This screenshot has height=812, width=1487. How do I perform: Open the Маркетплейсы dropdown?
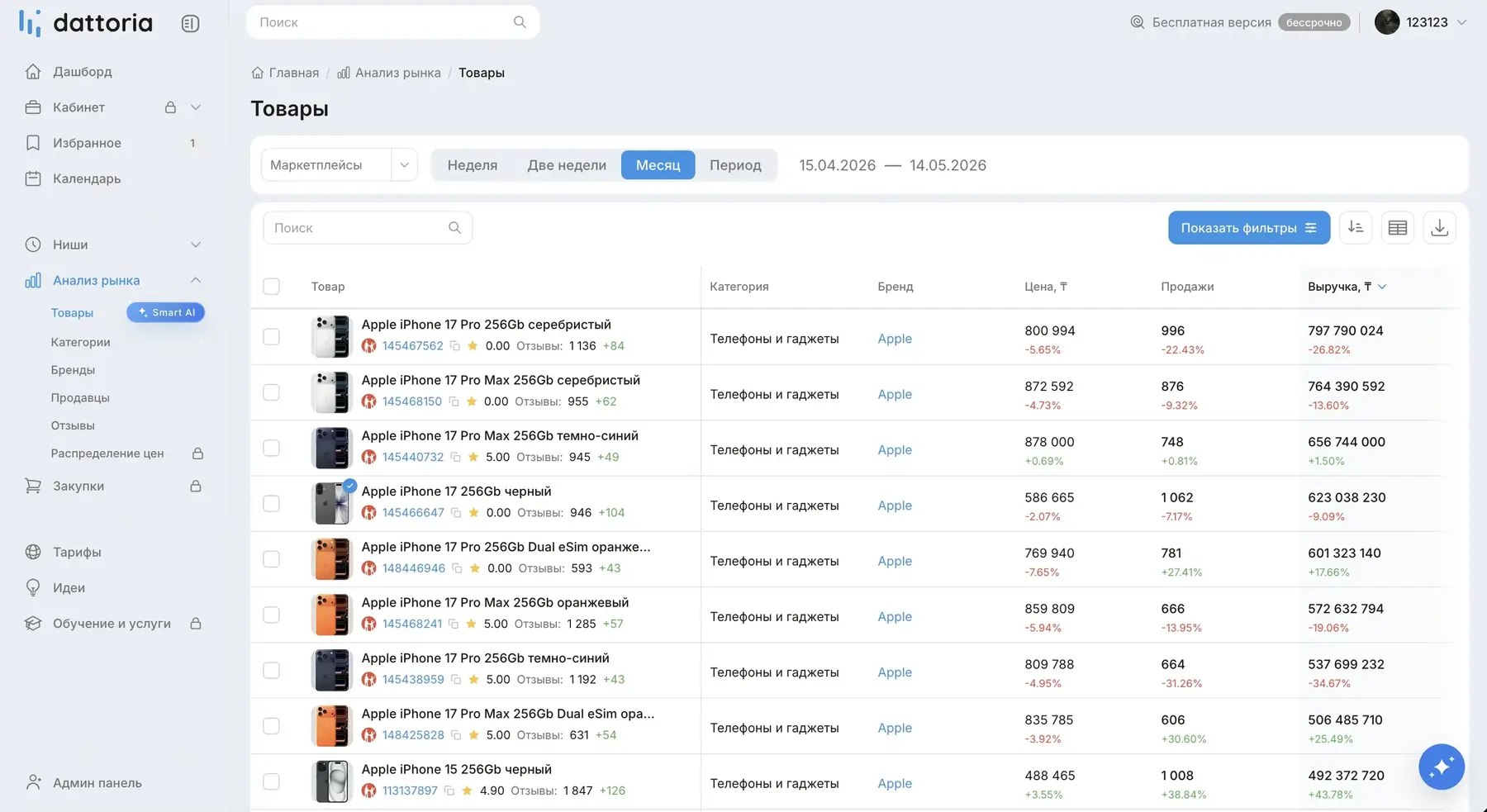coord(340,165)
